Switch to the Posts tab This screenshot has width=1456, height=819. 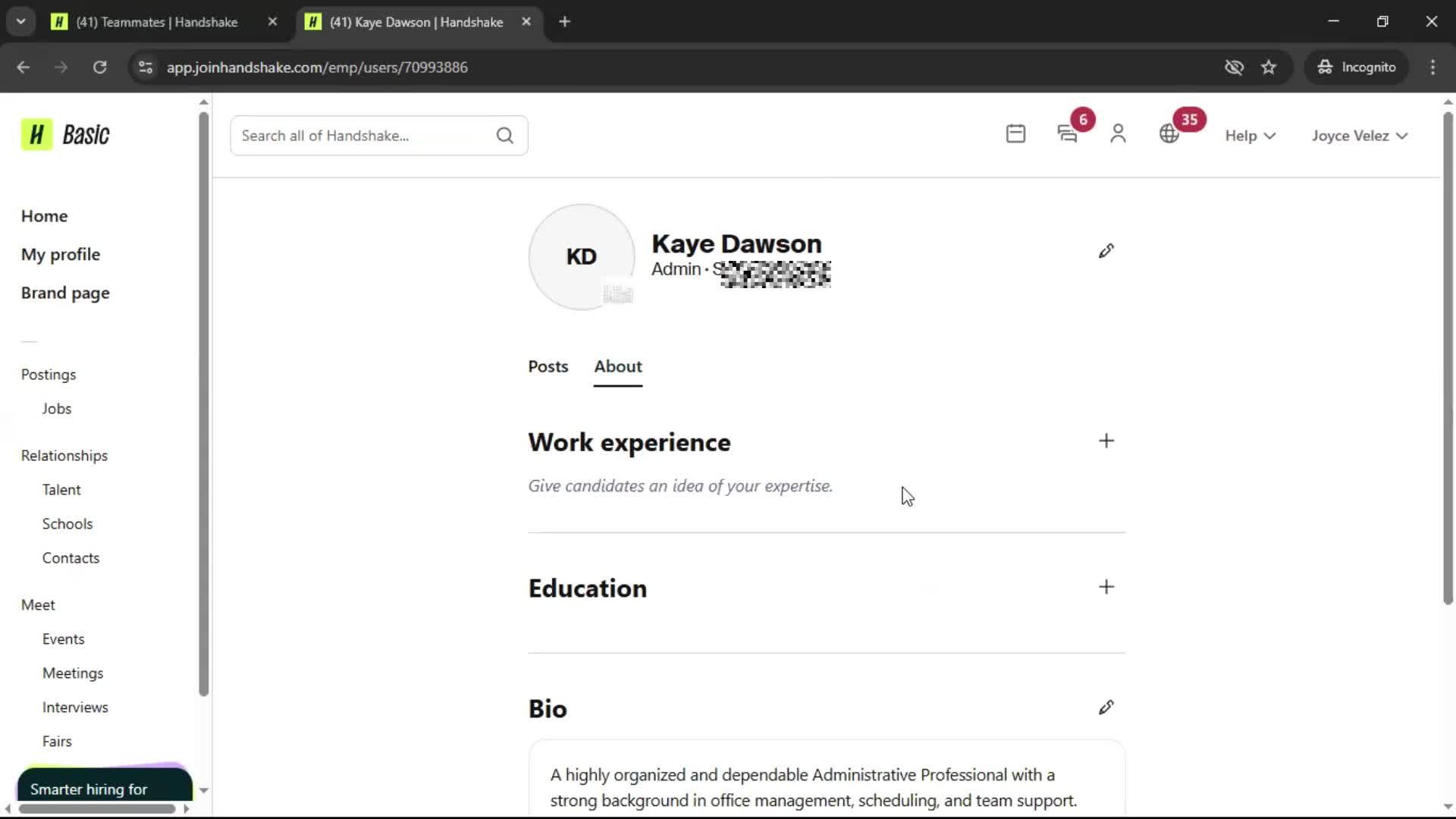click(548, 367)
